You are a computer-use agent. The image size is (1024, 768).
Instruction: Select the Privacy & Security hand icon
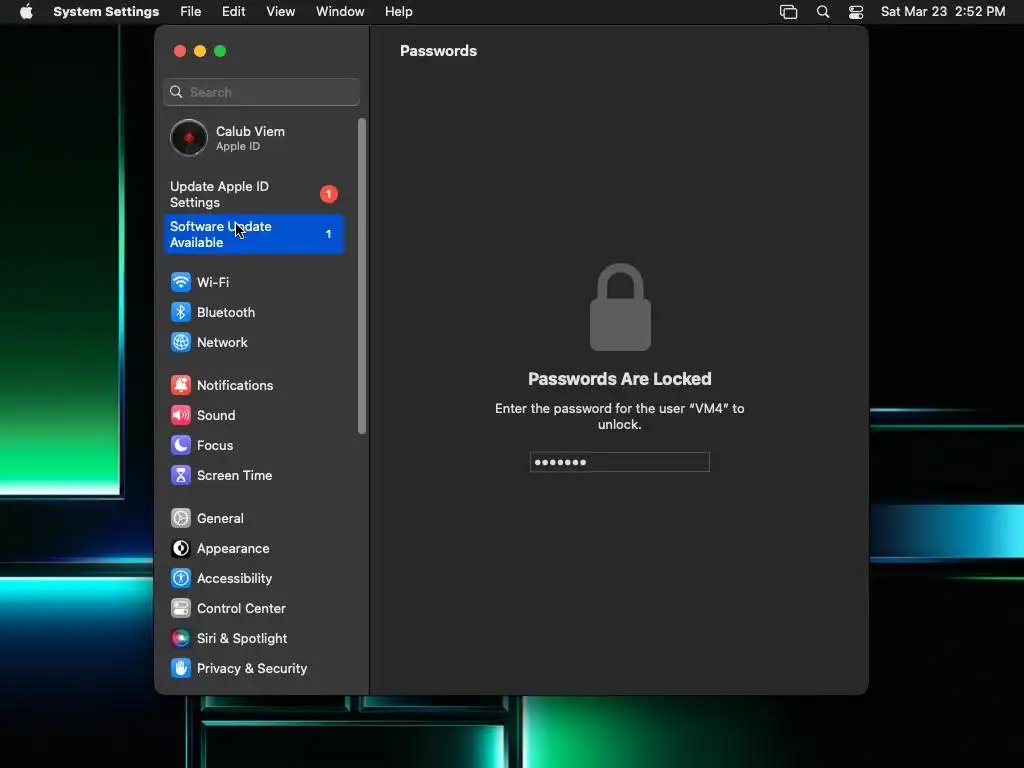(x=181, y=669)
